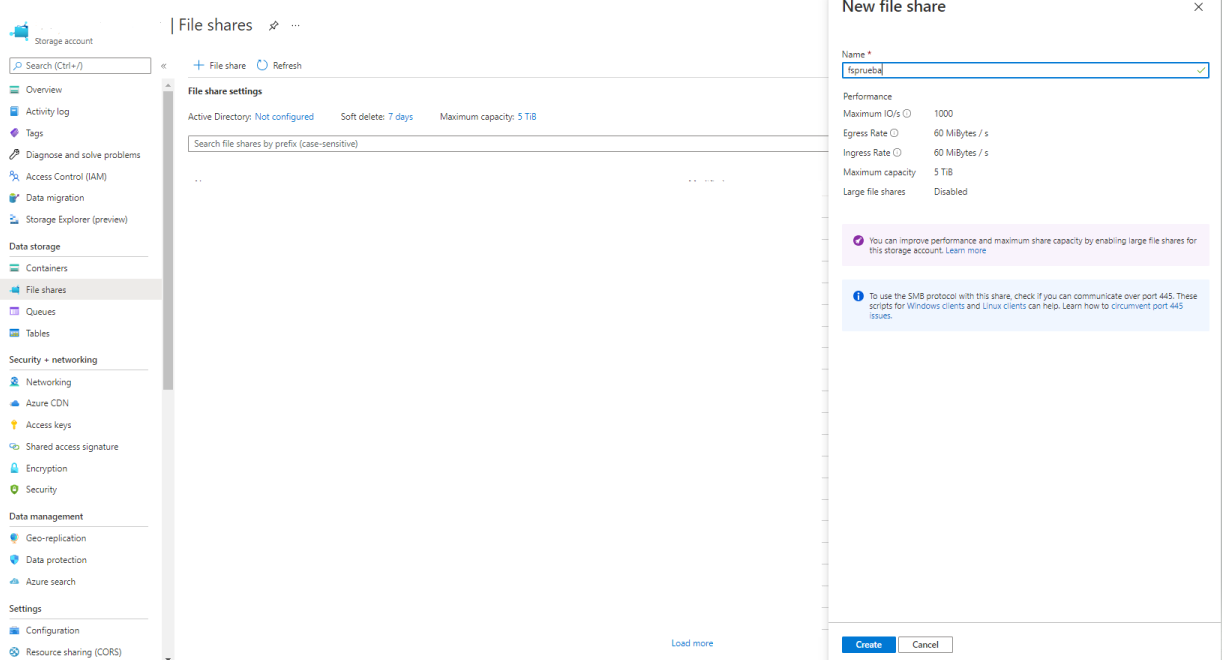This screenshot has width=1222, height=660.
Task: Refresh the file shares list
Action: coord(279,66)
